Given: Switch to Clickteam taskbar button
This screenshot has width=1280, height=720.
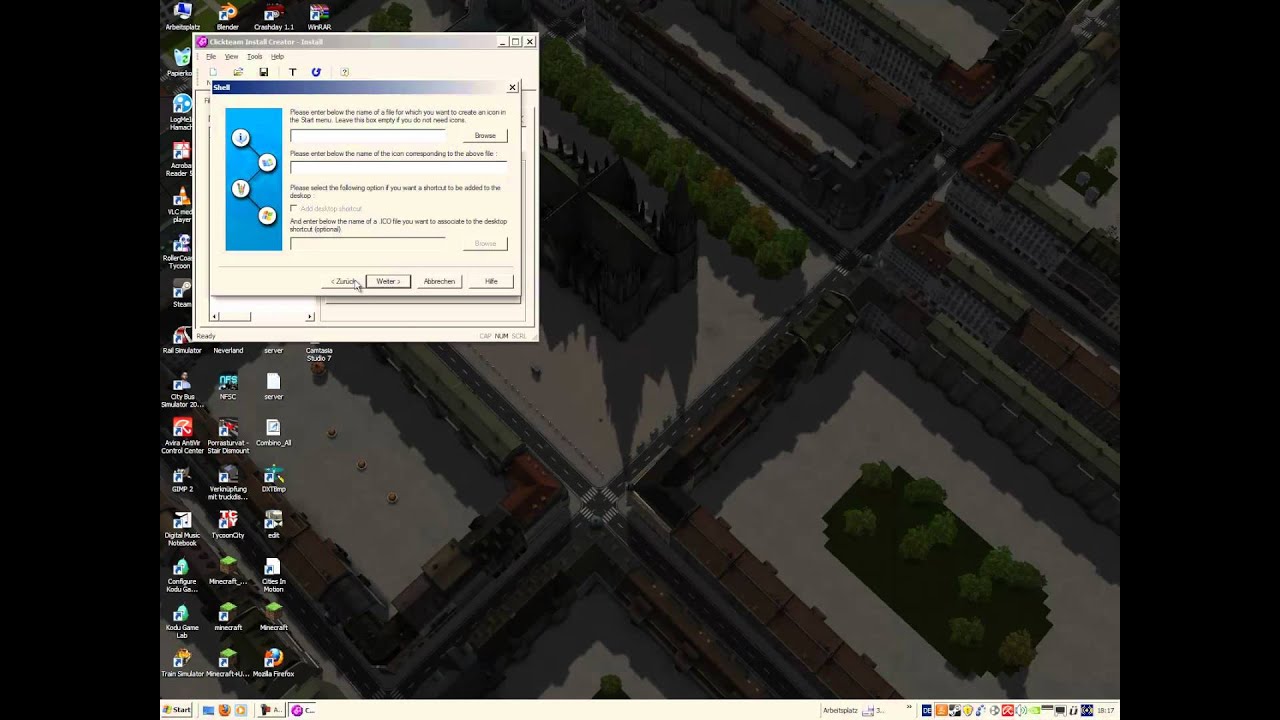Looking at the screenshot, I should click(x=302, y=710).
